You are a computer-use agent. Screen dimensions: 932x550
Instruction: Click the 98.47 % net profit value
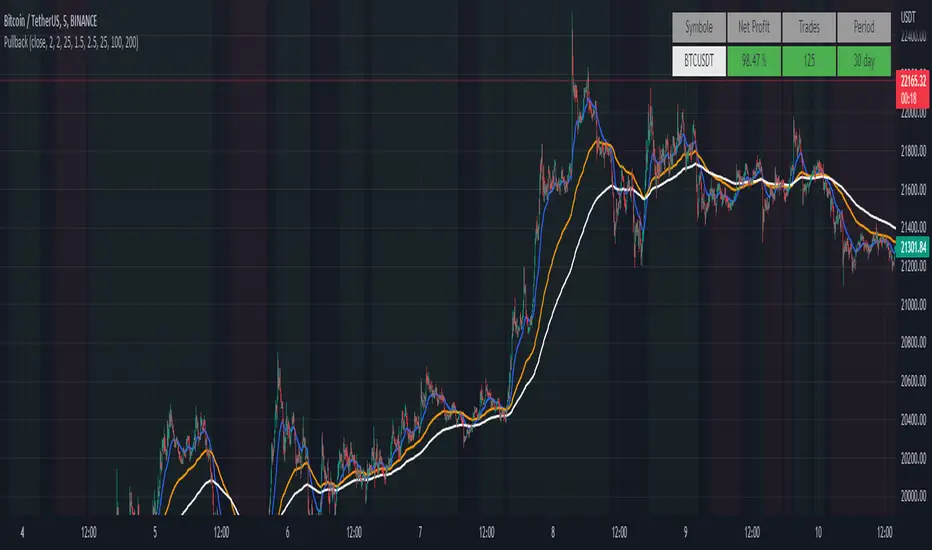click(x=754, y=61)
